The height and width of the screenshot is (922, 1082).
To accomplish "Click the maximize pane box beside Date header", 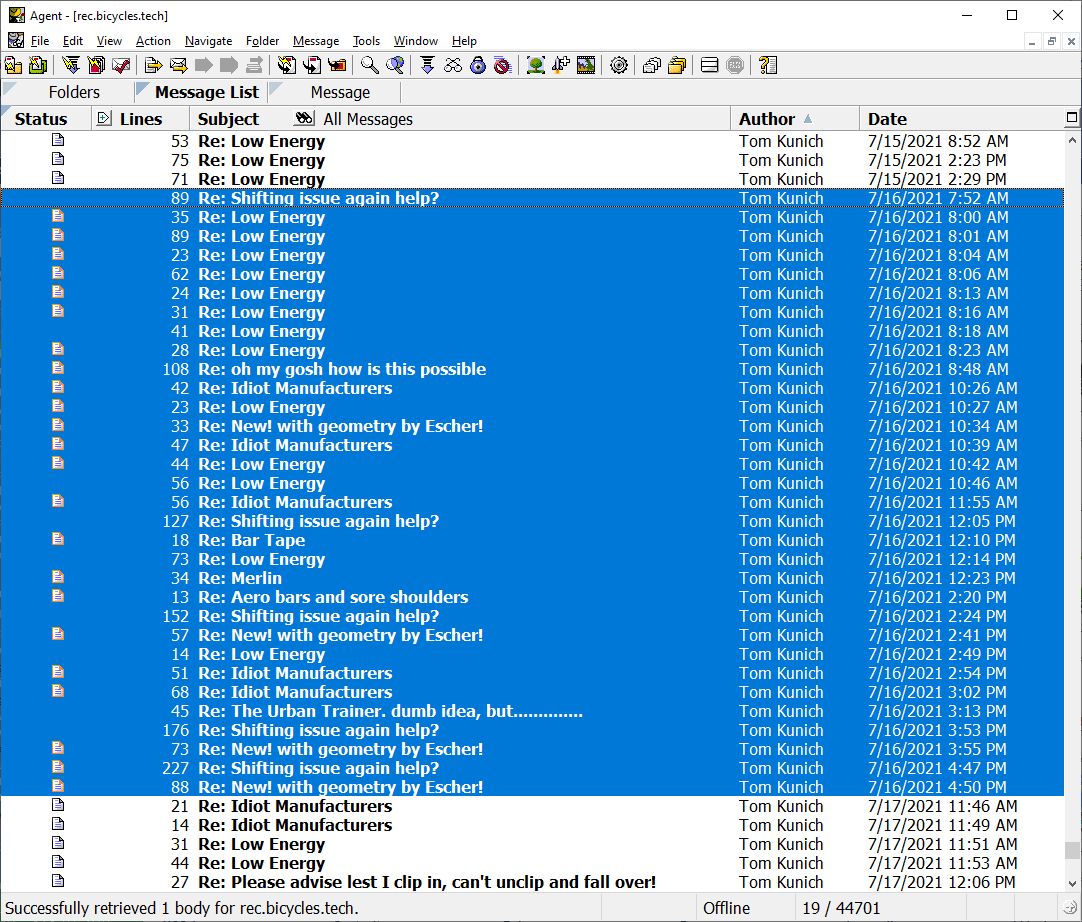I will point(1072,119).
